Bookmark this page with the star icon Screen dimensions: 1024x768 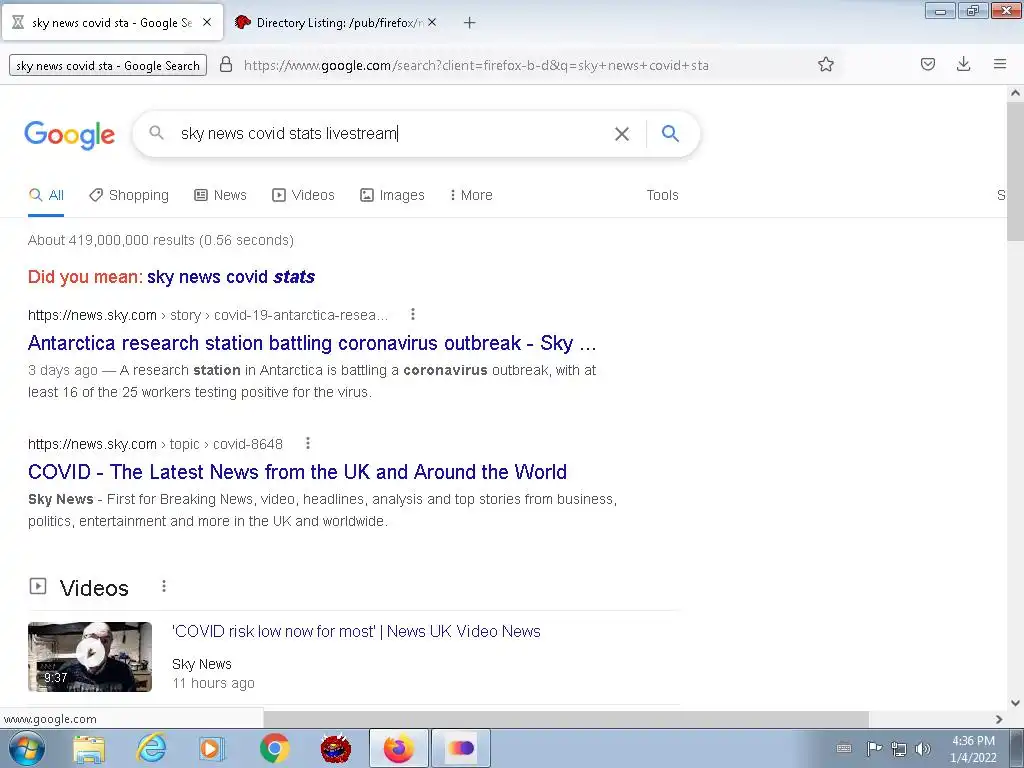826,64
